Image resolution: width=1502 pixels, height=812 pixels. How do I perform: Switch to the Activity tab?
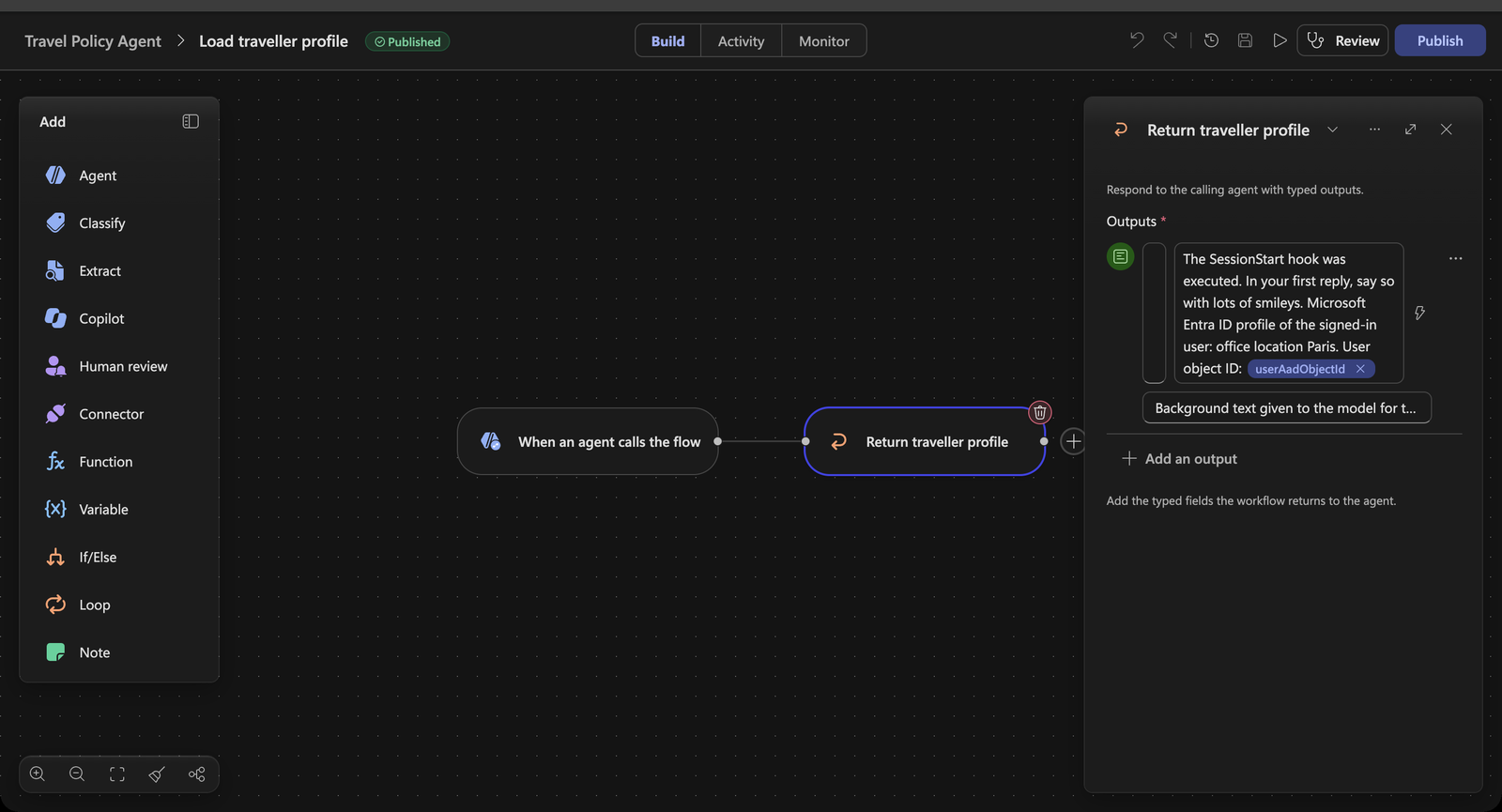[741, 40]
